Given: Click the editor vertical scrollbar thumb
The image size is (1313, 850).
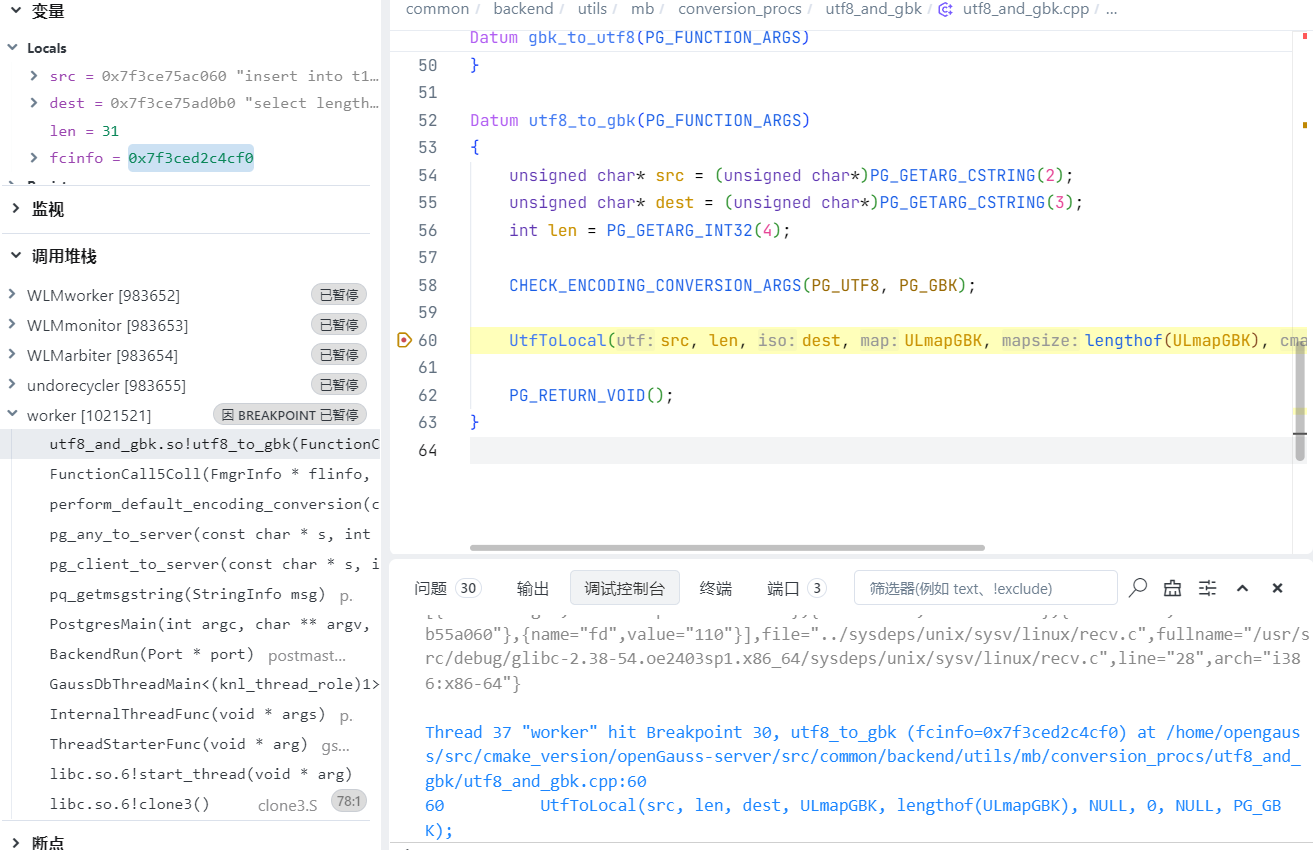Looking at the screenshot, I should coord(1300,403).
